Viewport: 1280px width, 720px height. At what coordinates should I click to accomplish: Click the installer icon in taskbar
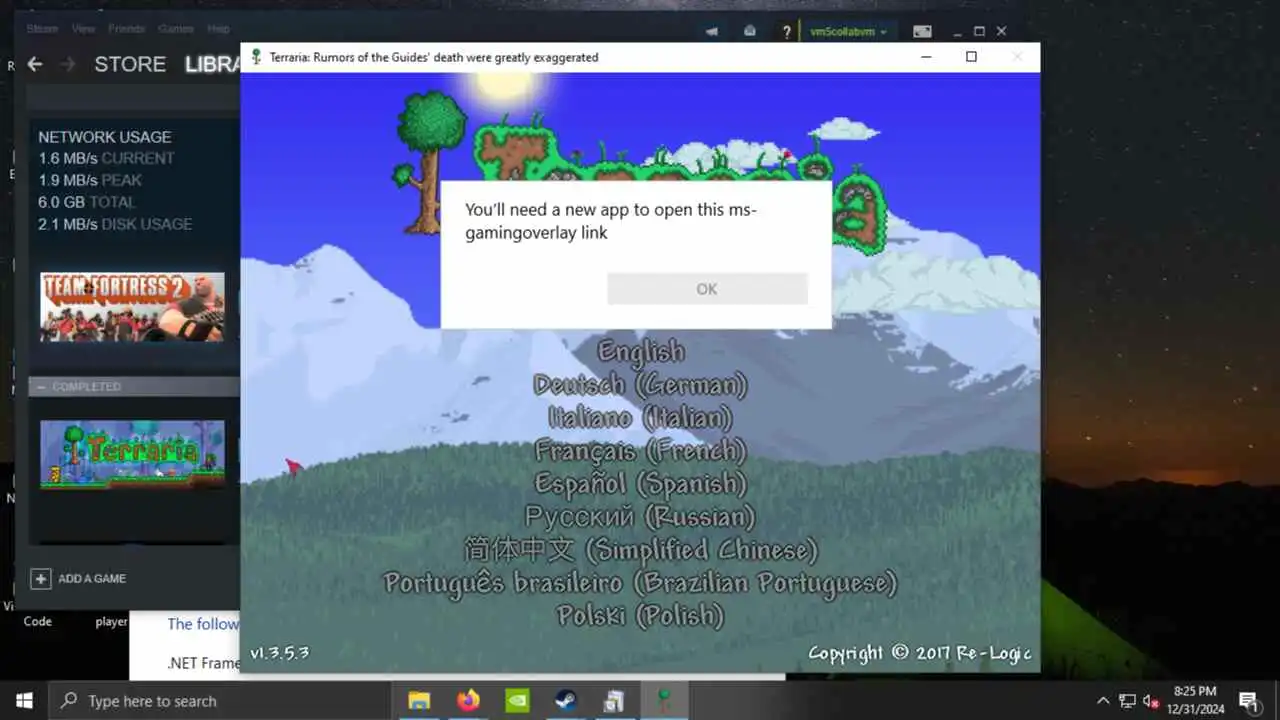[614, 701]
